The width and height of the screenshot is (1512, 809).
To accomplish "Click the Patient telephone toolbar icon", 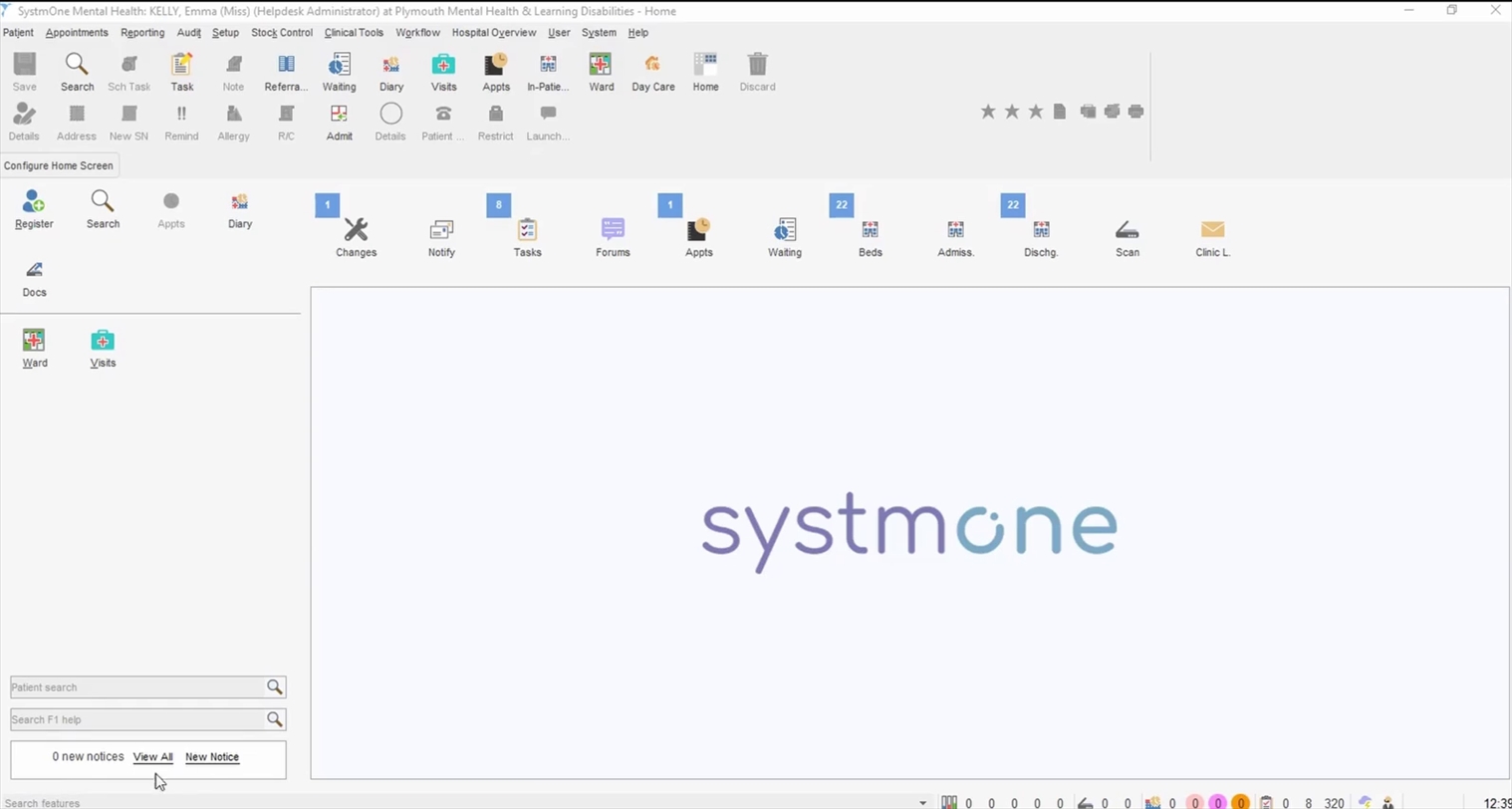I will (442, 122).
